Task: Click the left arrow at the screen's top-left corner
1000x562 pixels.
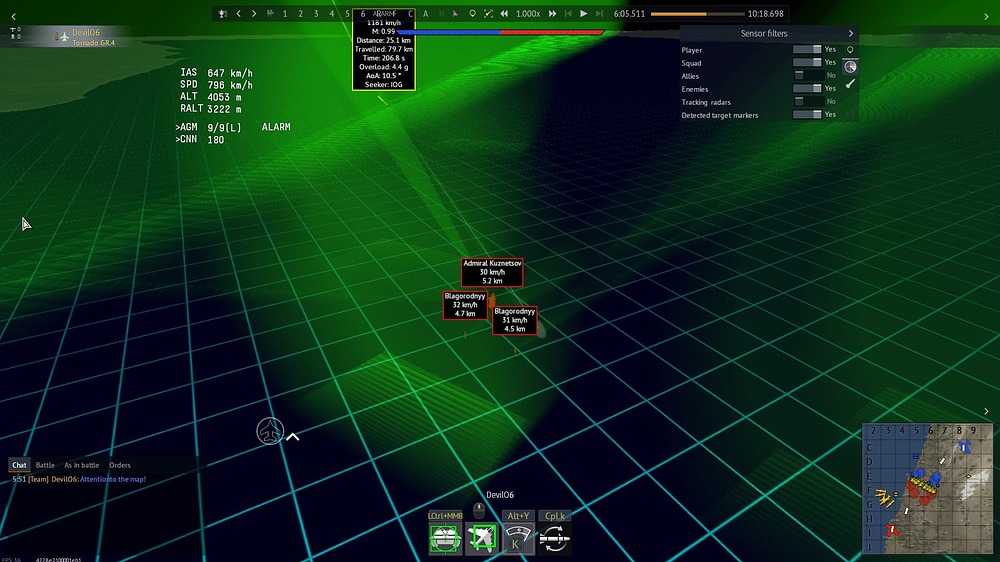Action: [x=13, y=17]
